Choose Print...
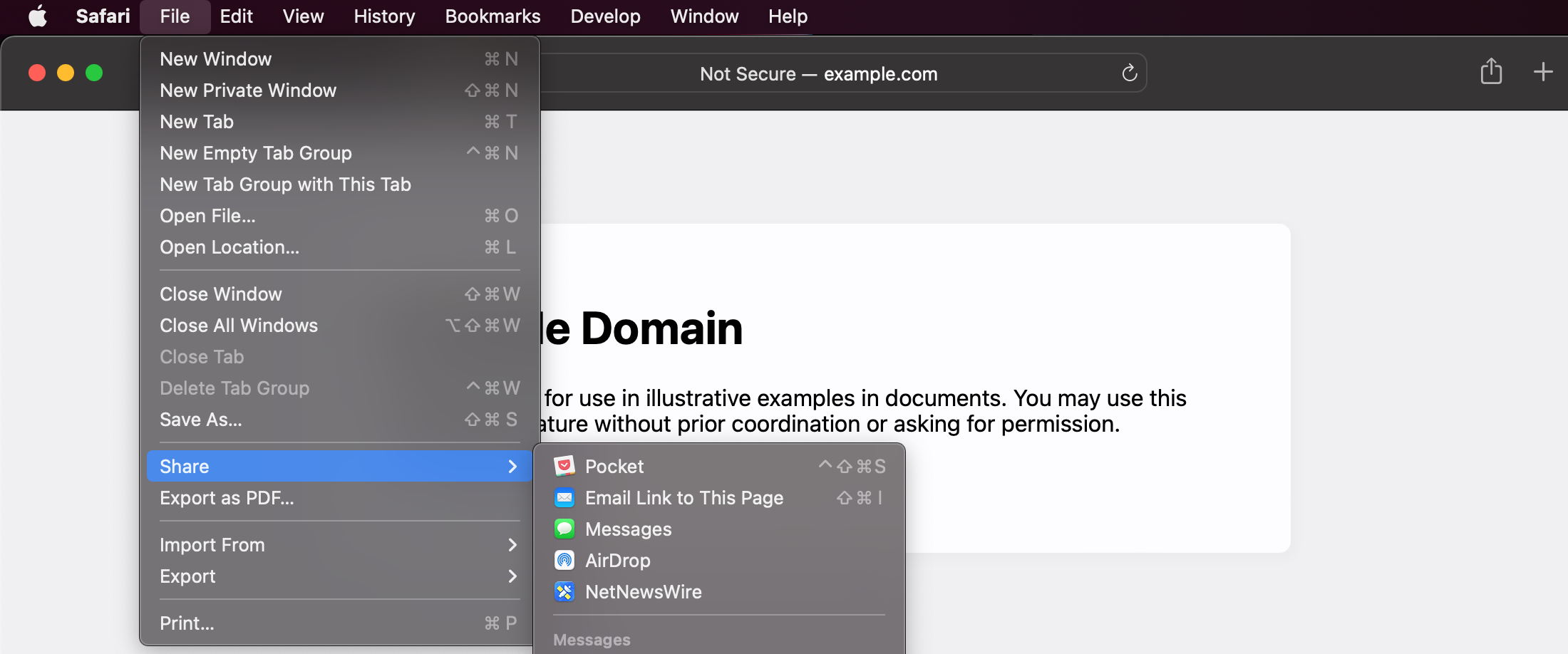The width and height of the screenshot is (1568, 654). pos(339,623)
